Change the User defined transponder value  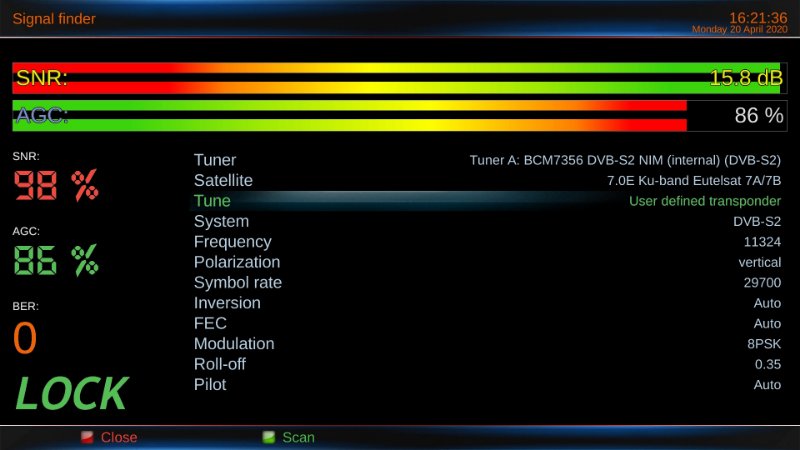tap(705, 201)
